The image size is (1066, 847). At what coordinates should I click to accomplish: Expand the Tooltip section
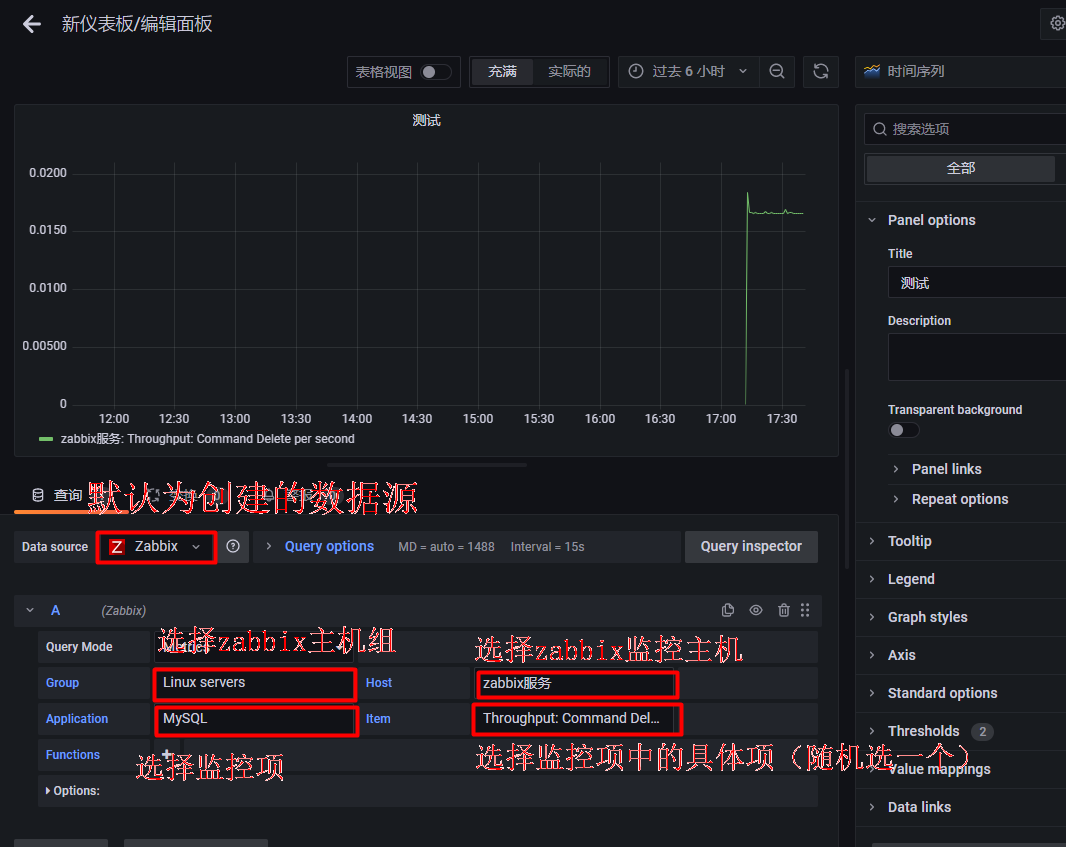tap(910, 541)
